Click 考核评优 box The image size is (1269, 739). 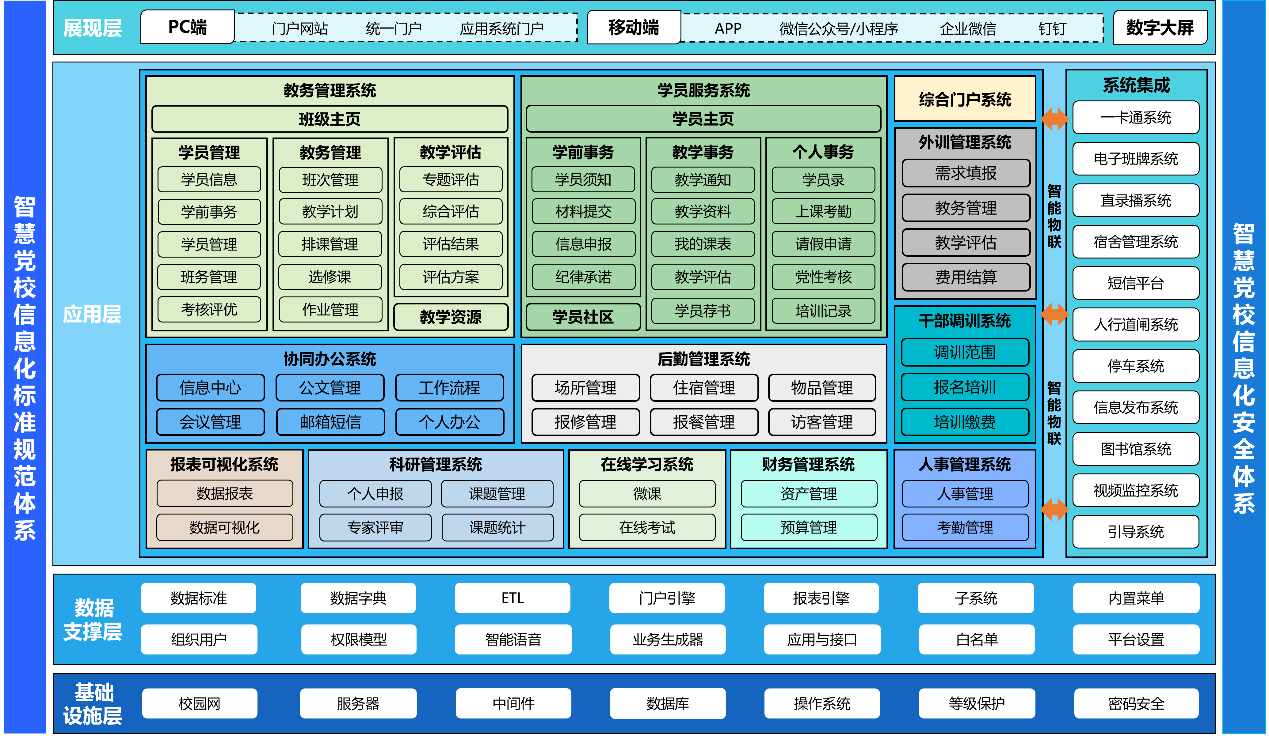[209, 309]
